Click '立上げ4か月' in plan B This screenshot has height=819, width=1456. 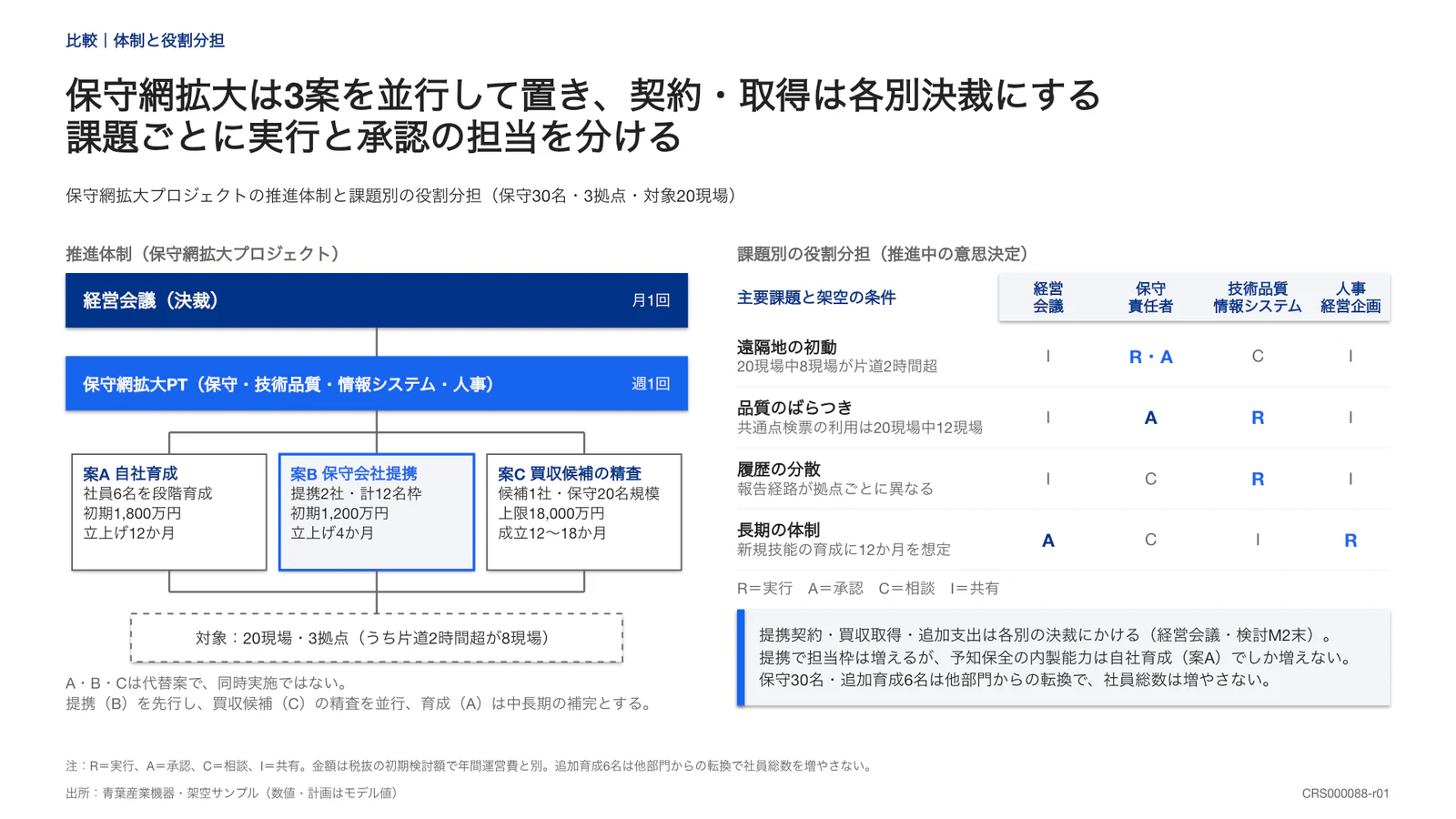tap(332, 533)
